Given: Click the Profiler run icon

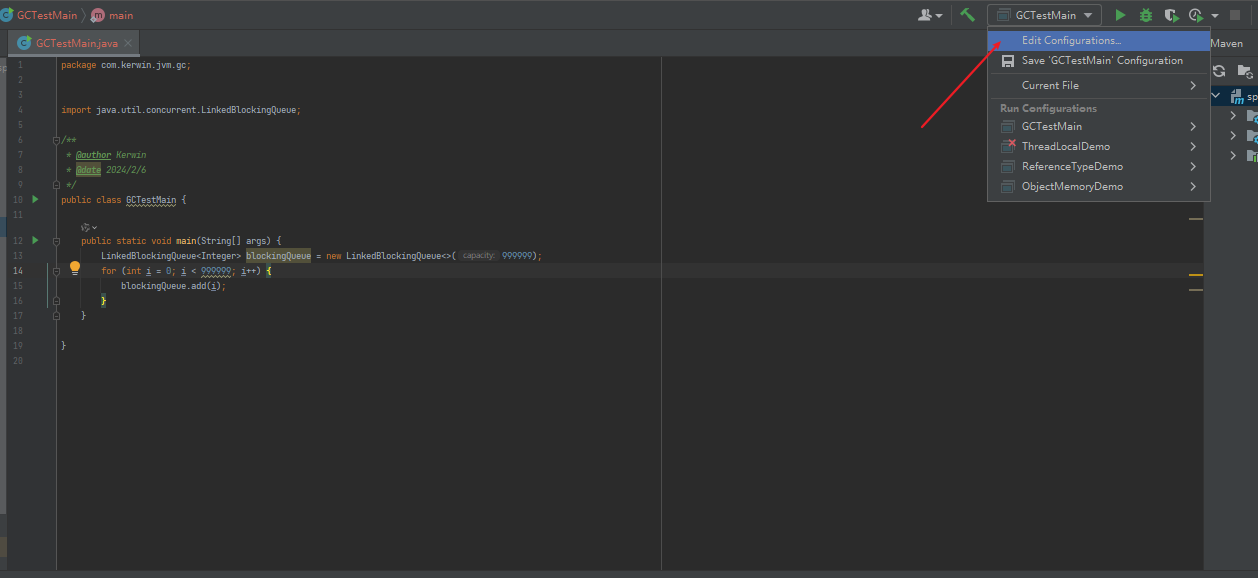Looking at the screenshot, I should 1196,15.
